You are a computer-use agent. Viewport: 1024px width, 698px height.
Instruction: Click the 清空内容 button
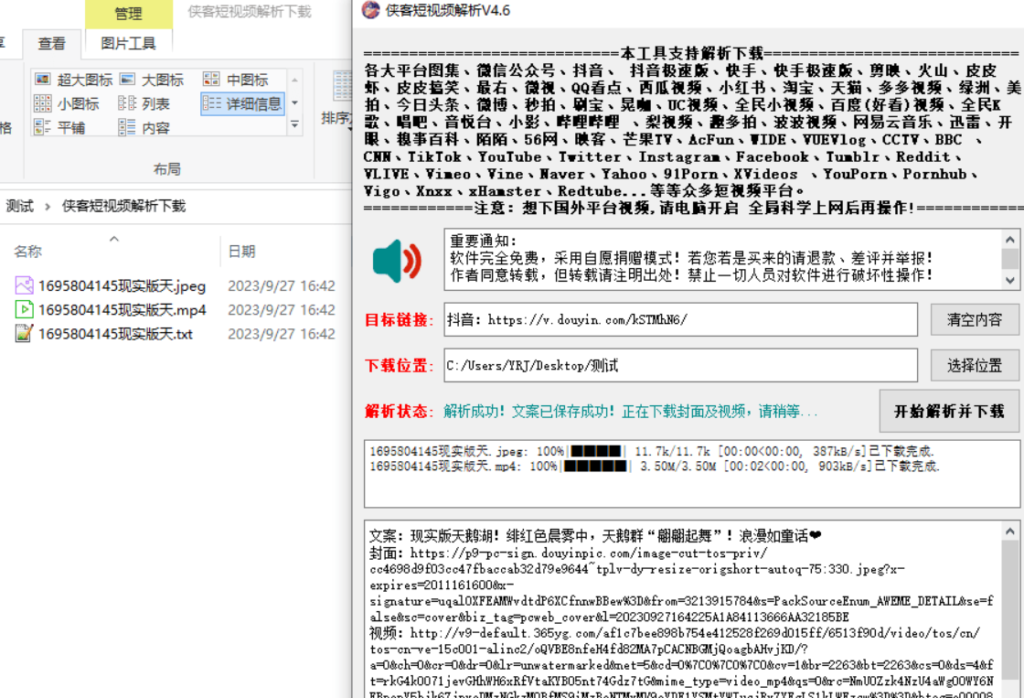click(974, 320)
